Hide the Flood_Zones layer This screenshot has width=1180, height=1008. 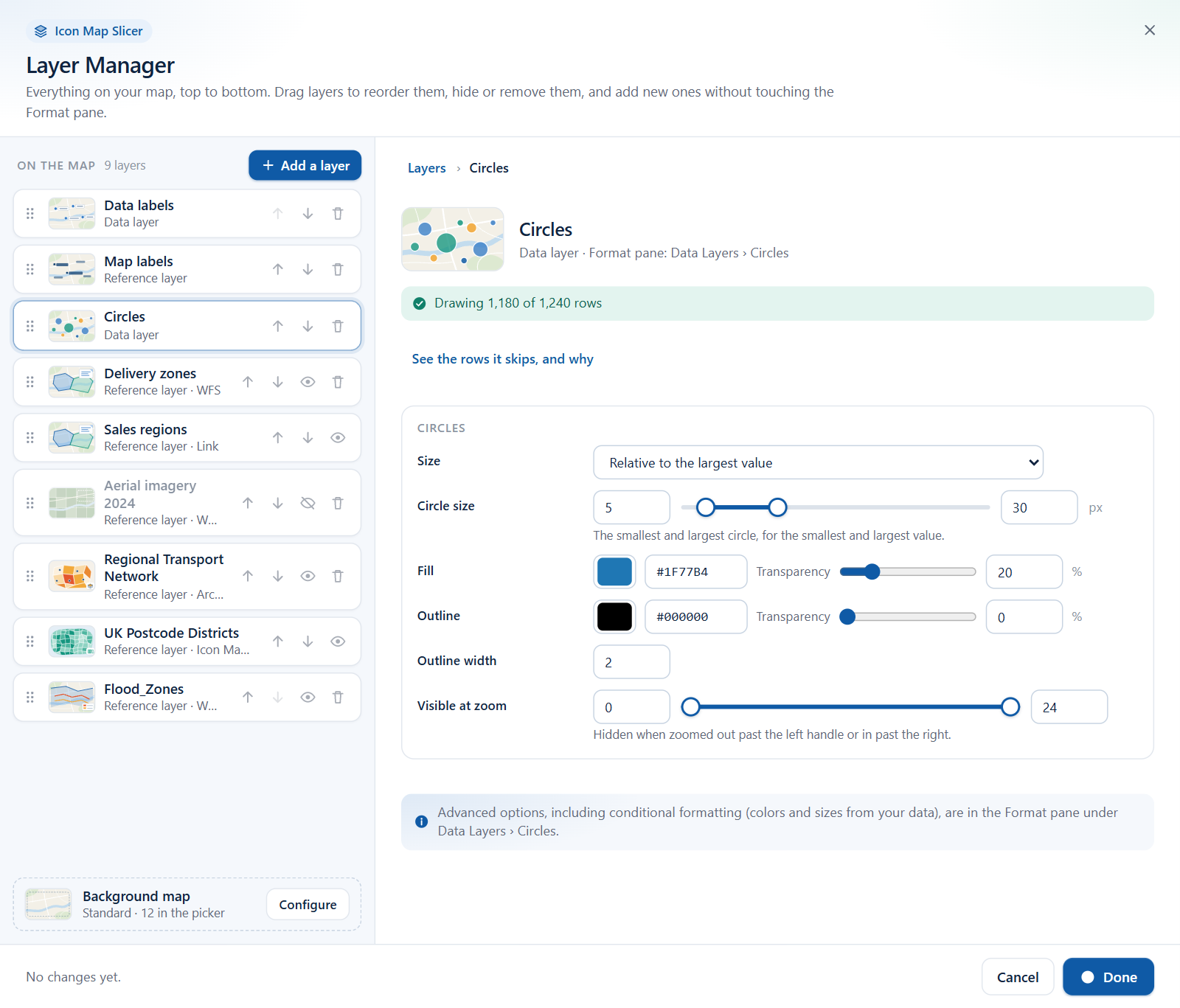[308, 698]
